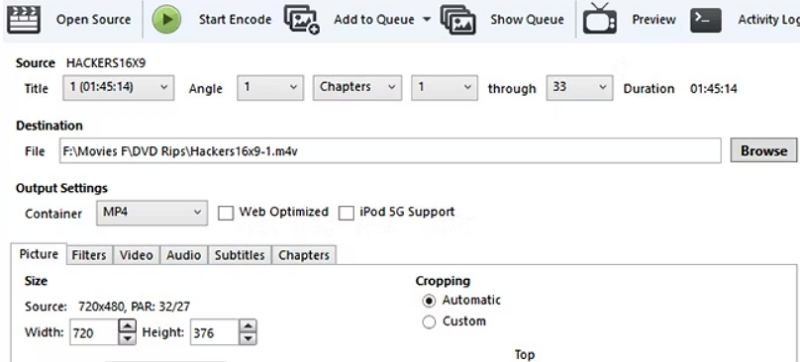Click the Open Source clapperboard icon
Screen dimensions: 800x362
[x=23, y=18]
